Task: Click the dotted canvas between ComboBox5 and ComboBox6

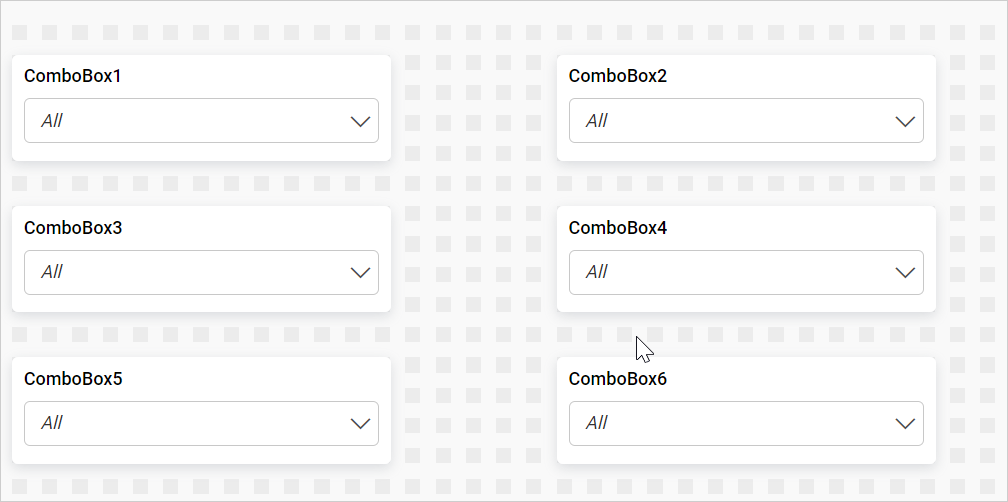Action: (x=473, y=411)
